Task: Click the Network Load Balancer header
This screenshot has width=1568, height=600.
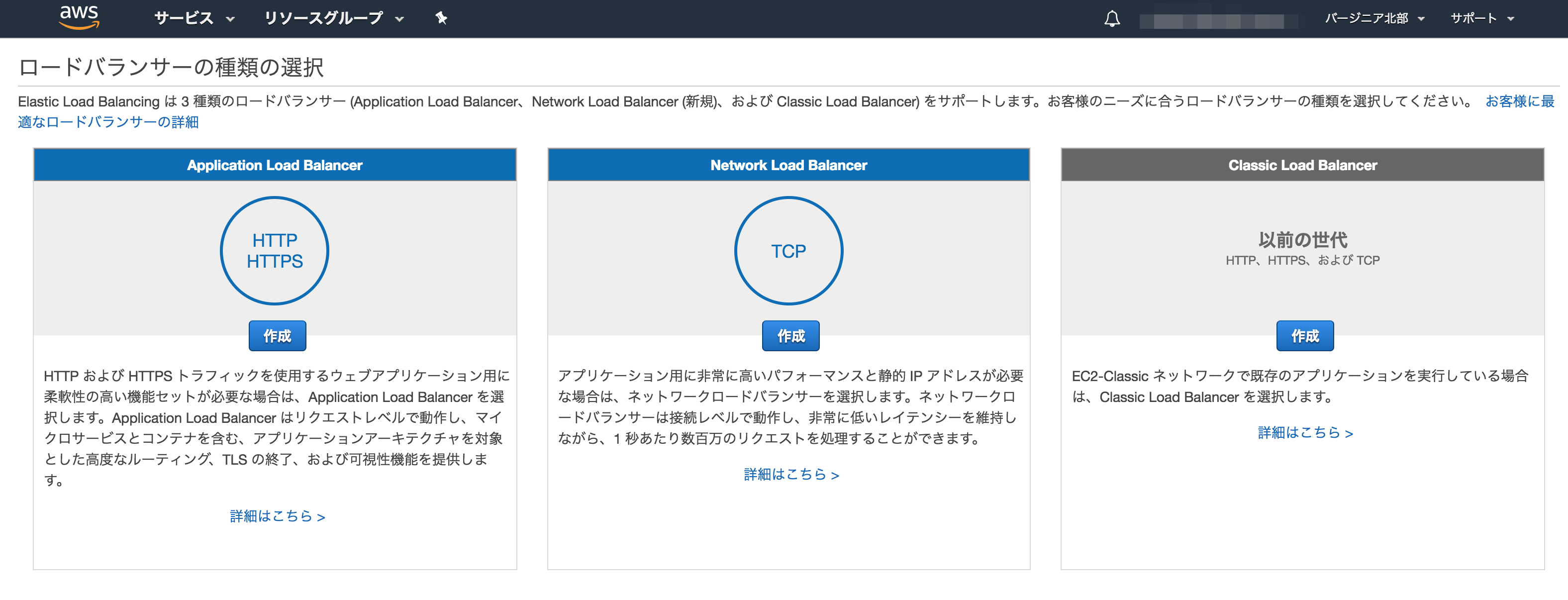Action: 788,165
